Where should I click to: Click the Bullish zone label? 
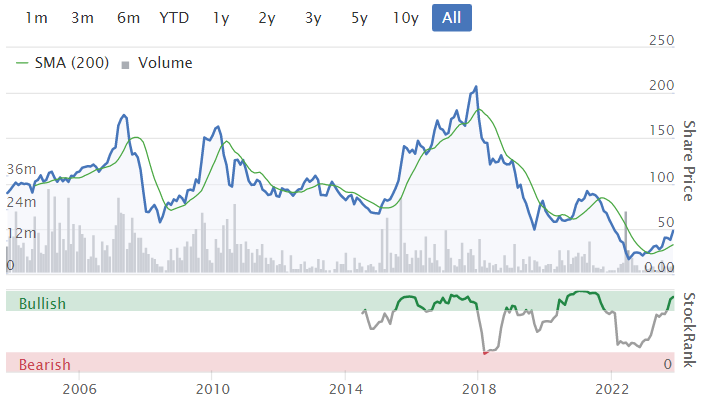coord(43,304)
